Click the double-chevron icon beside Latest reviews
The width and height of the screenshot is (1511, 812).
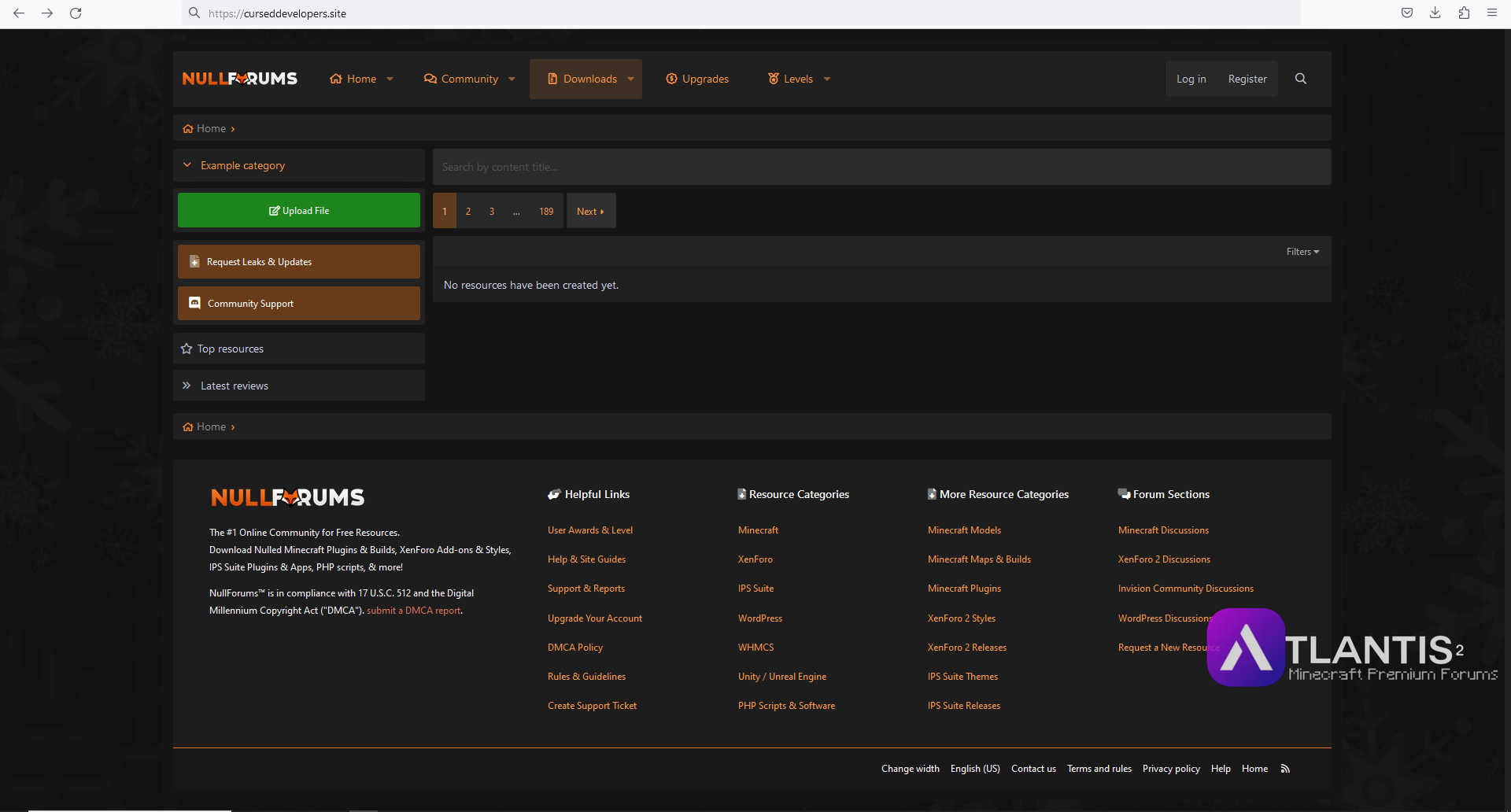187,386
